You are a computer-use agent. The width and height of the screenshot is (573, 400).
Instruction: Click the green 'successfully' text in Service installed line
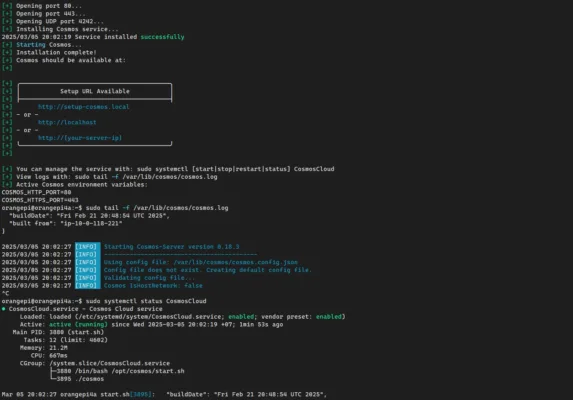[x=162, y=37]
